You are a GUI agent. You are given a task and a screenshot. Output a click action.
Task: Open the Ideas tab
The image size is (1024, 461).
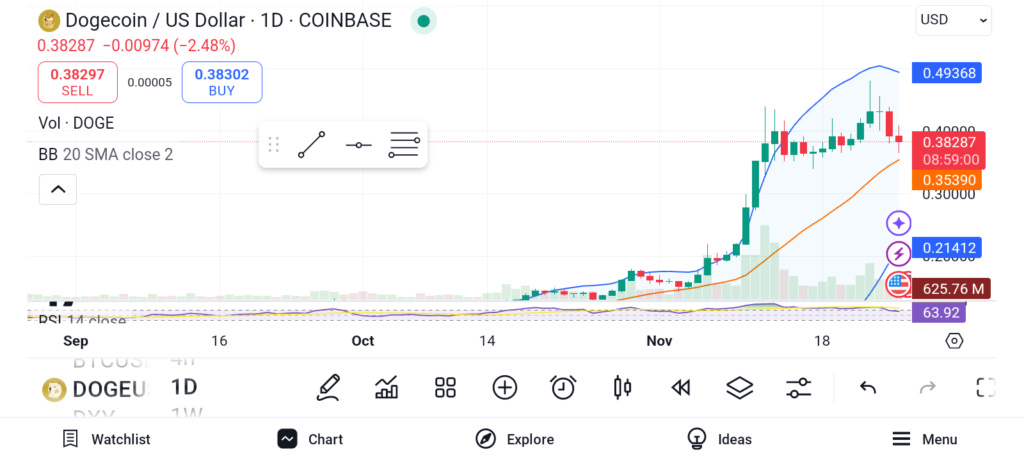[719, 439]
